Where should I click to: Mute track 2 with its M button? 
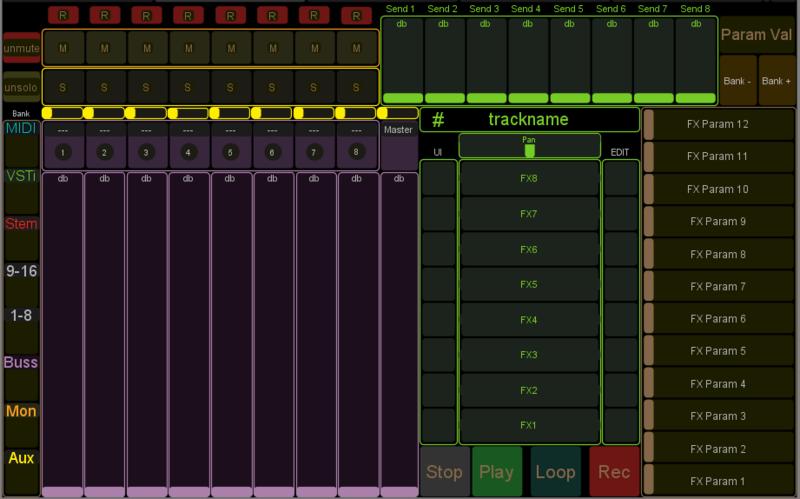click(x=105, y=48)
